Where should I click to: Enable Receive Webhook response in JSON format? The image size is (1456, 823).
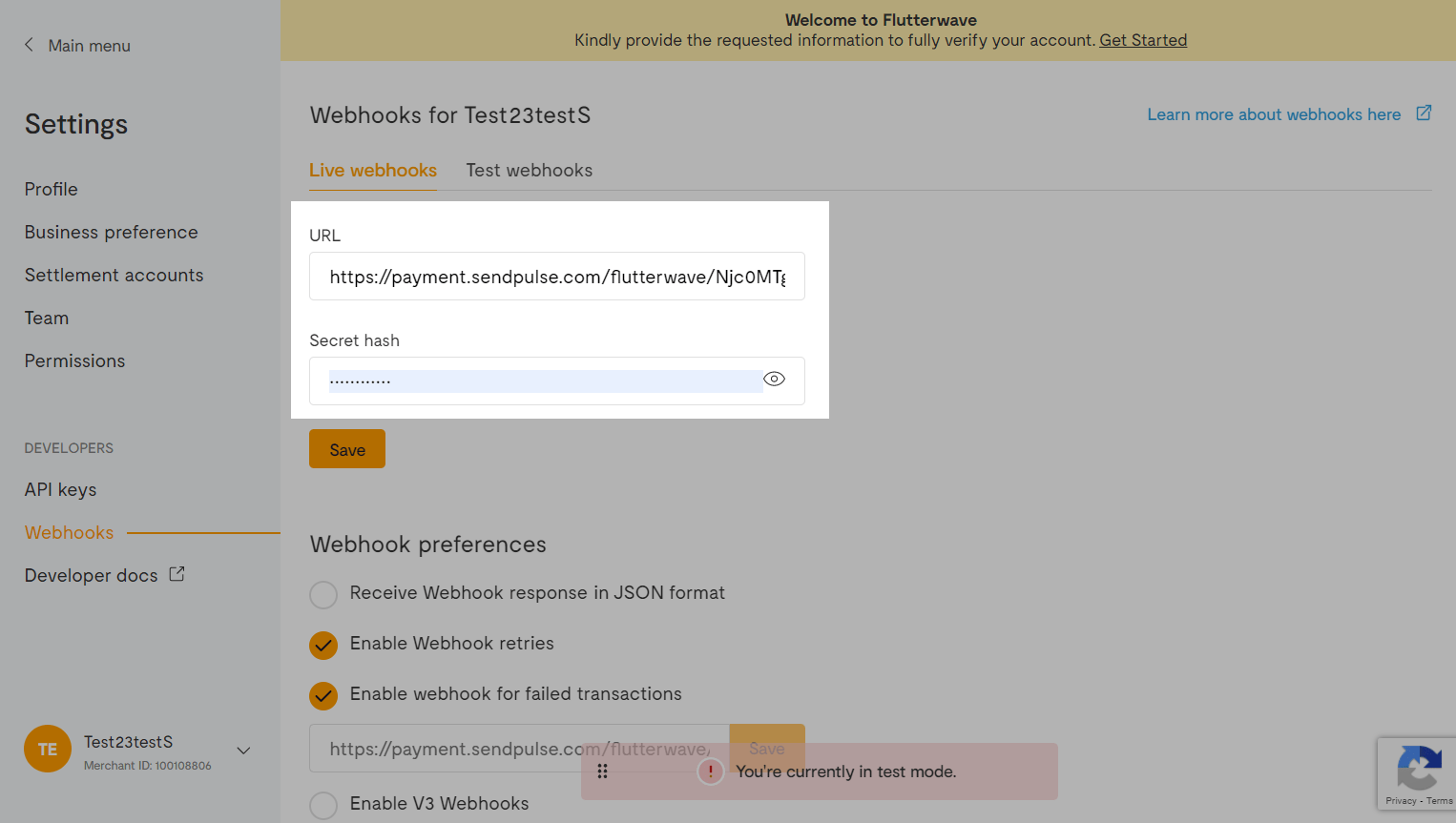tap(323, 595)
